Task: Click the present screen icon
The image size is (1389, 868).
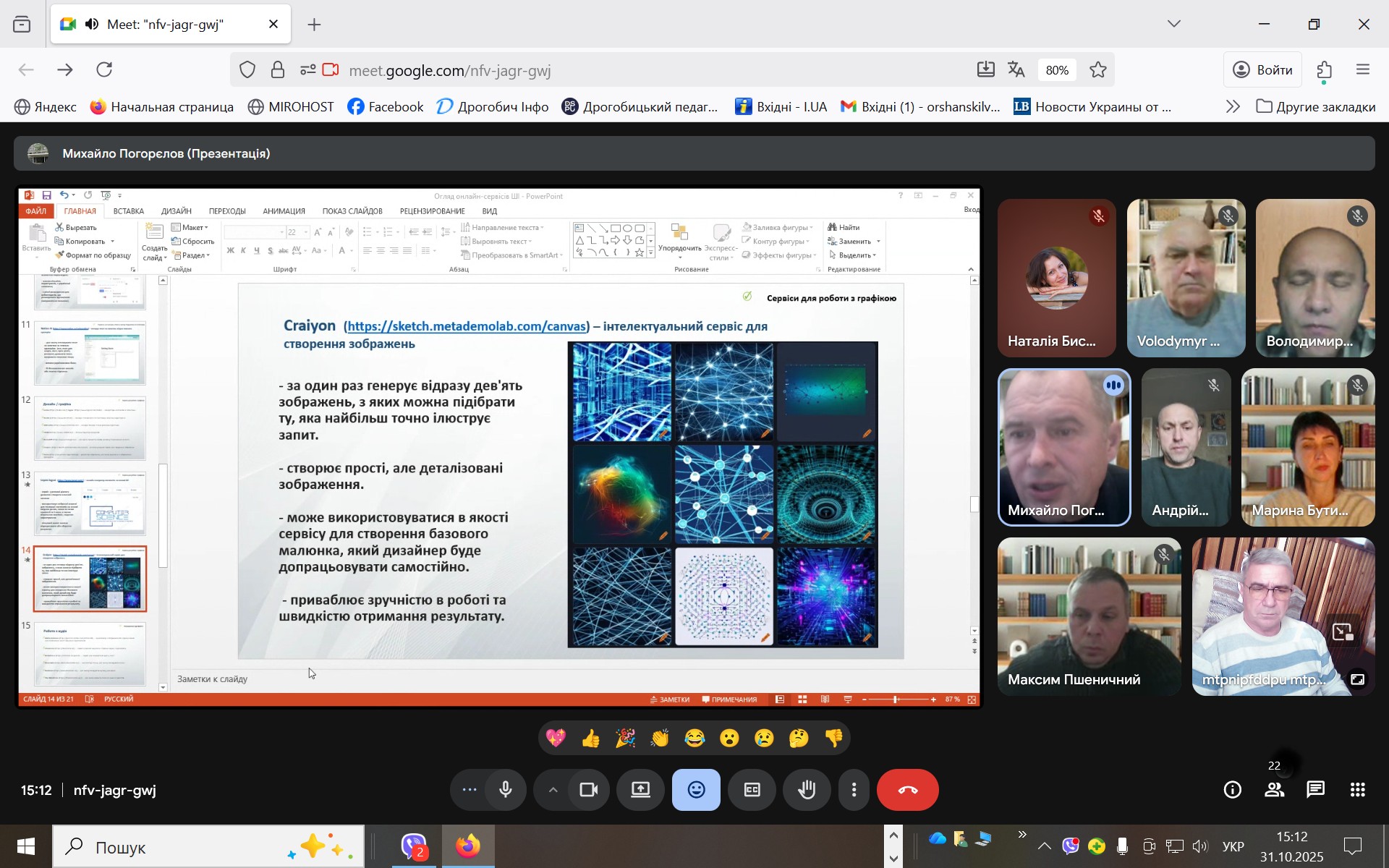Action: 641,790
